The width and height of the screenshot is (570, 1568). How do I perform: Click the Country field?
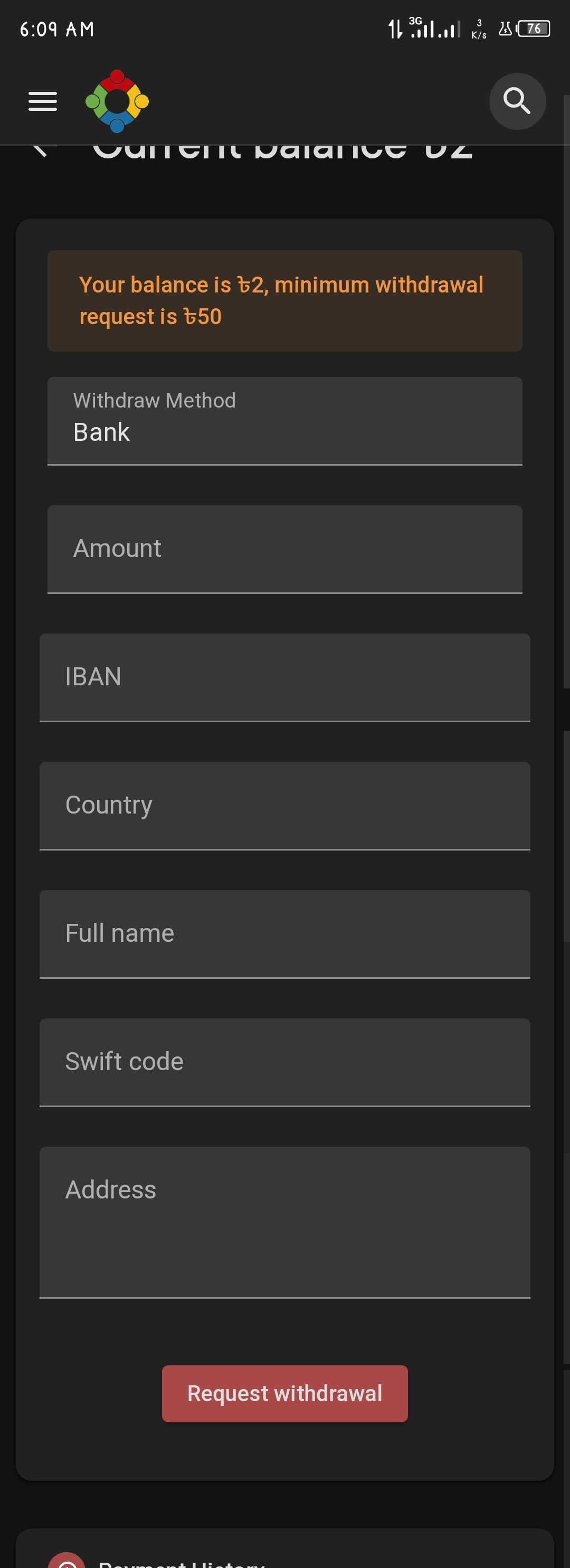point(284,806)
